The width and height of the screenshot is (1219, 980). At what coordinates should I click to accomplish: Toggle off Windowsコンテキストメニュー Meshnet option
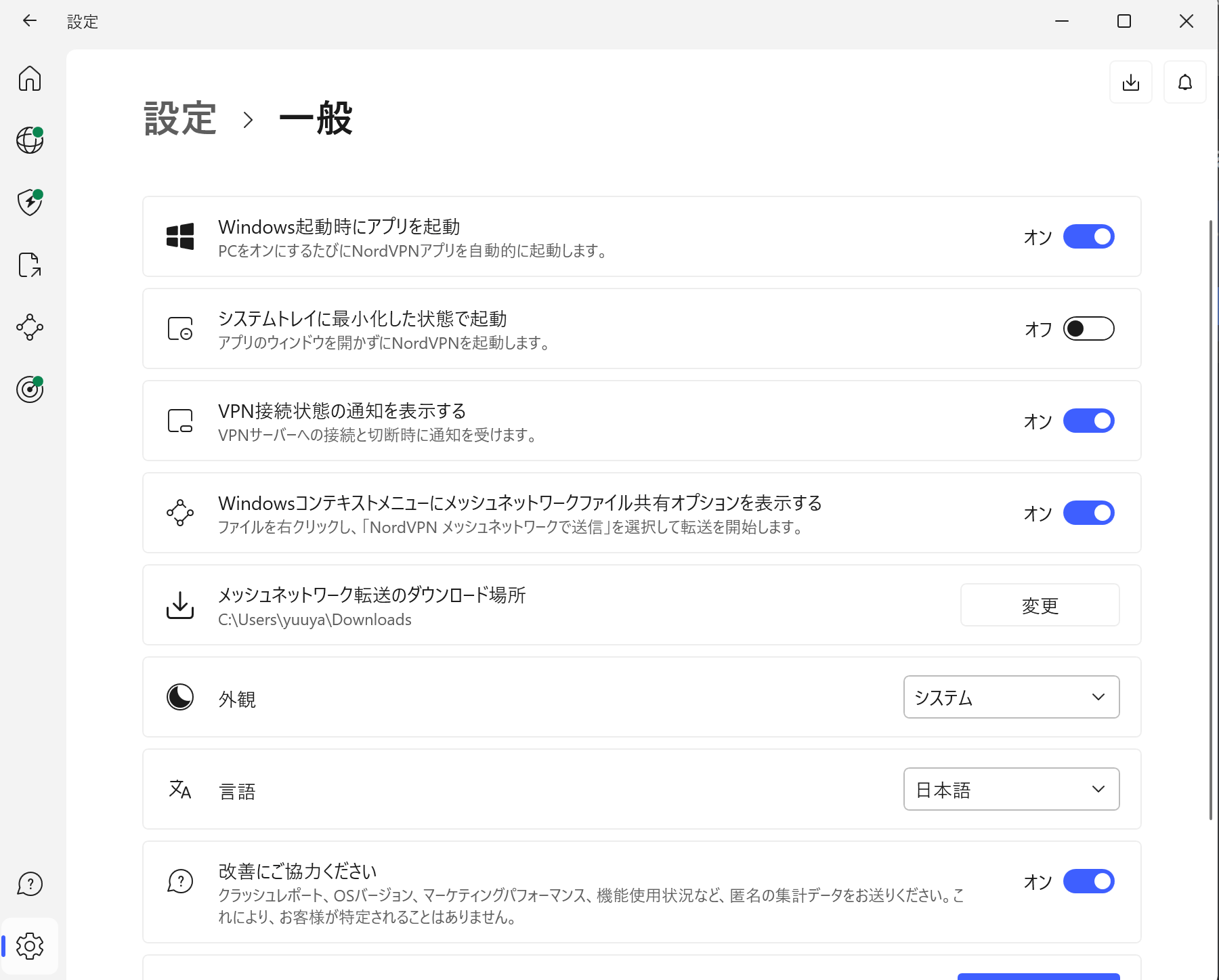click(1089, 513)
